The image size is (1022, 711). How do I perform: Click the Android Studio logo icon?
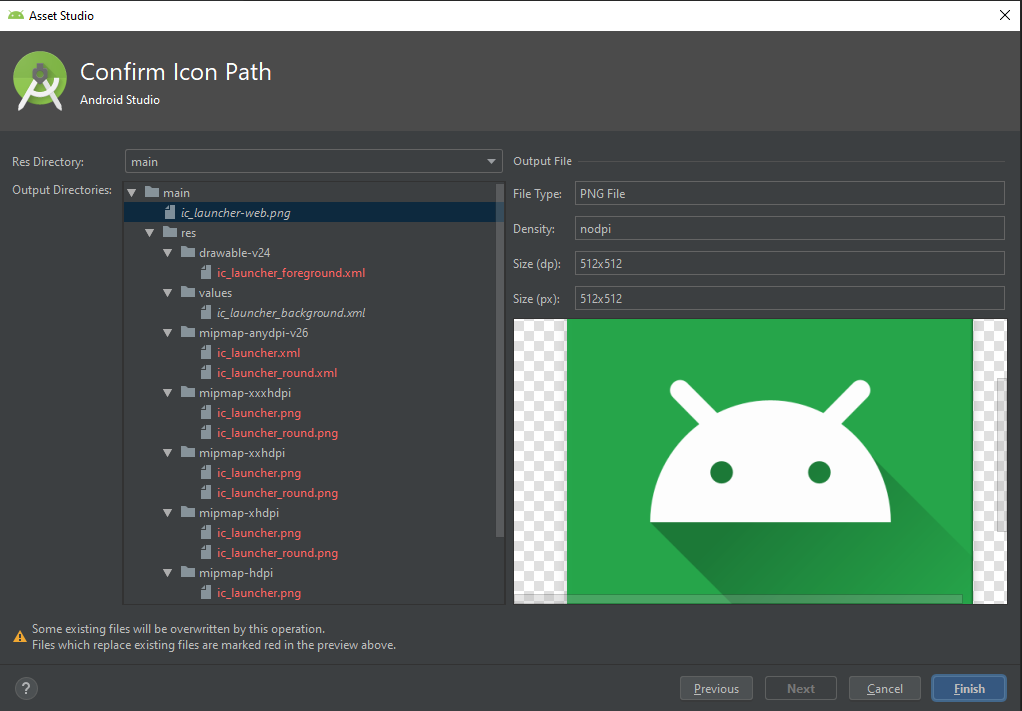click(x=40, y=81)
